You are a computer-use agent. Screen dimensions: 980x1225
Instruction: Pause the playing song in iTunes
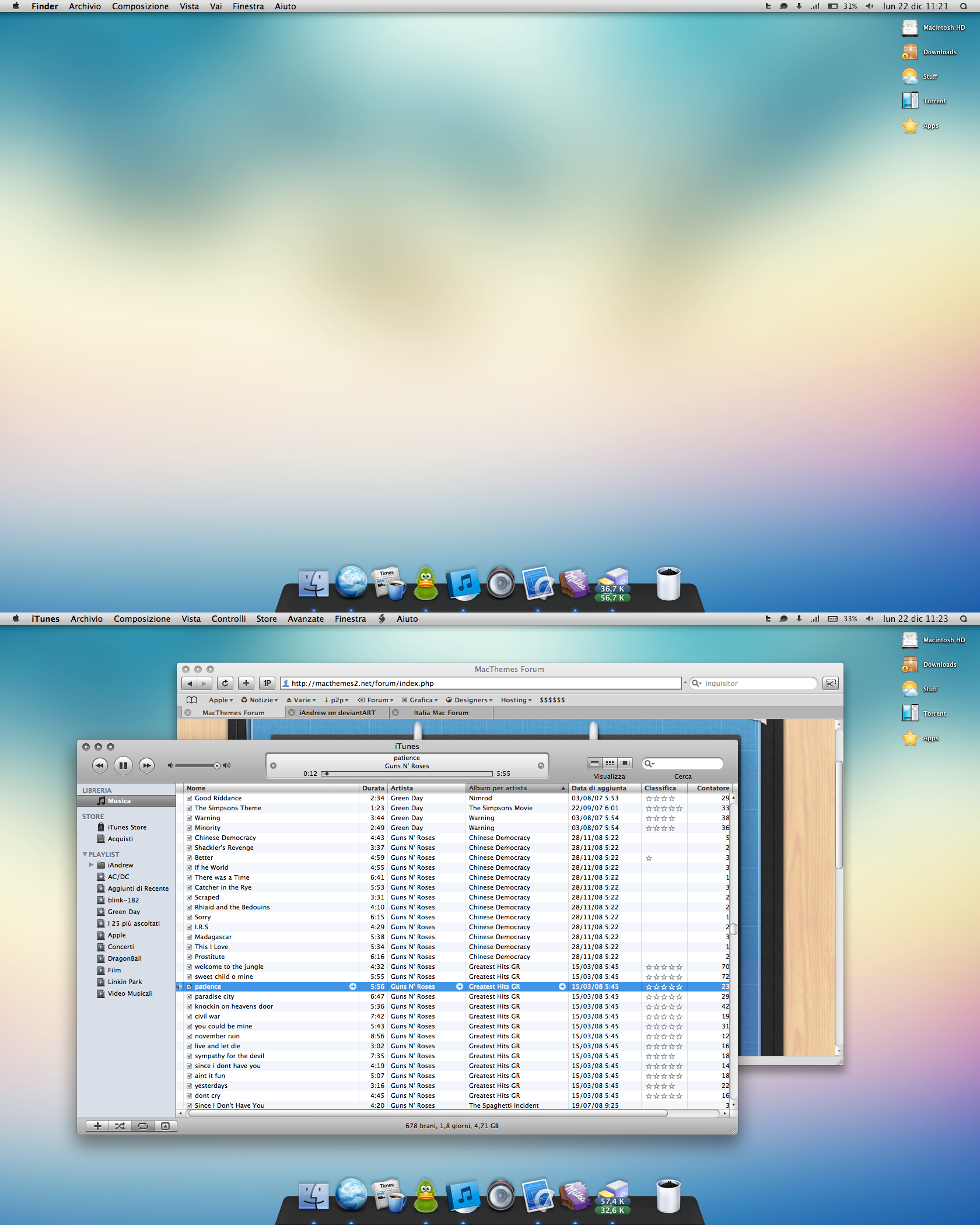[x=123, y=765]
